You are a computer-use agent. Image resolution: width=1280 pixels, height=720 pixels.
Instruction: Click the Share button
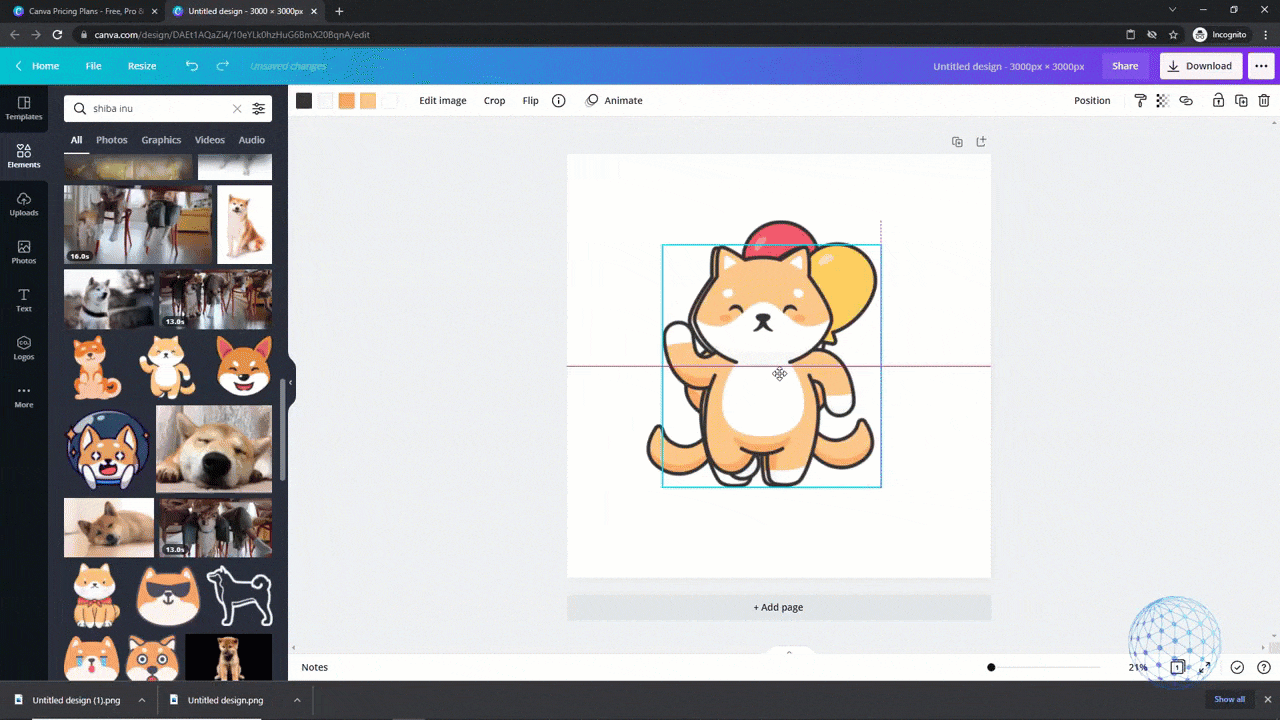[1125, 66]
